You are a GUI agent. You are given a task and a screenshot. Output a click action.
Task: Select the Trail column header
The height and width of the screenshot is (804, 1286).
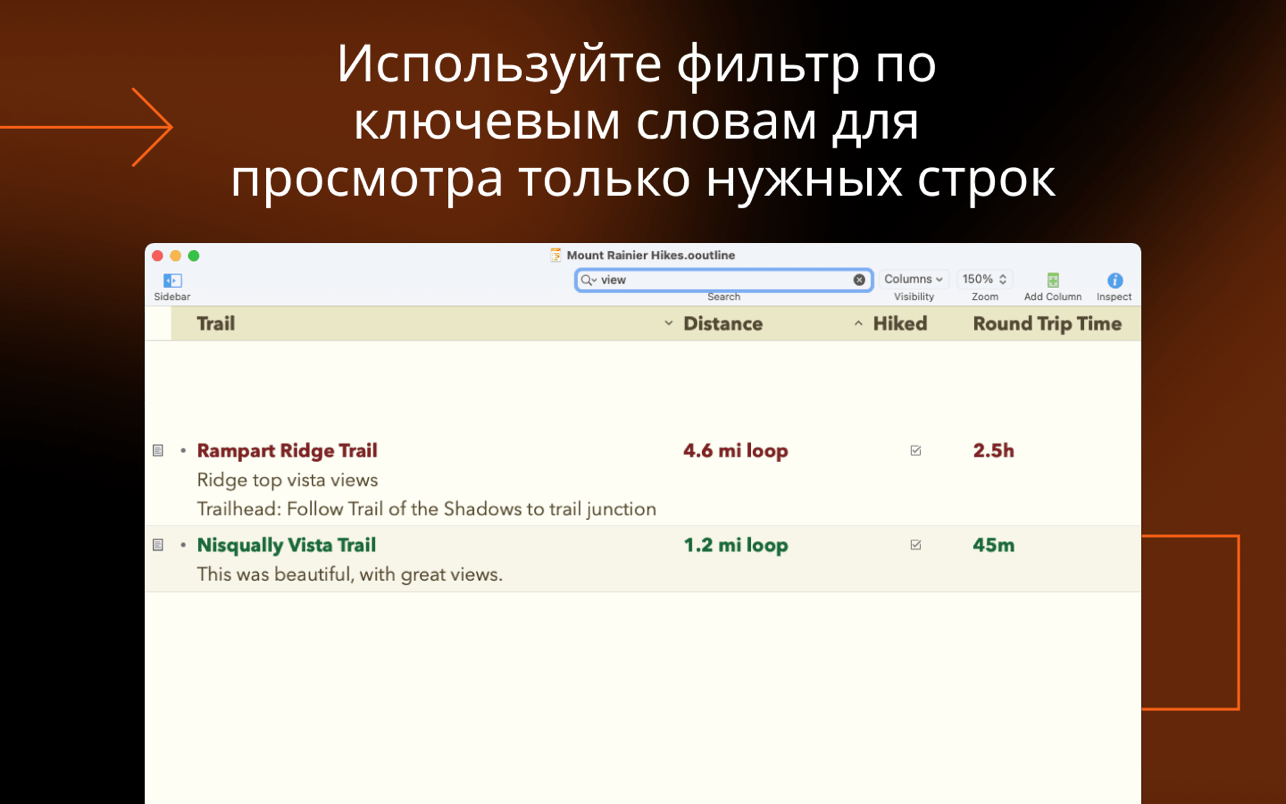pyautogui.click(x=216, y=324)
